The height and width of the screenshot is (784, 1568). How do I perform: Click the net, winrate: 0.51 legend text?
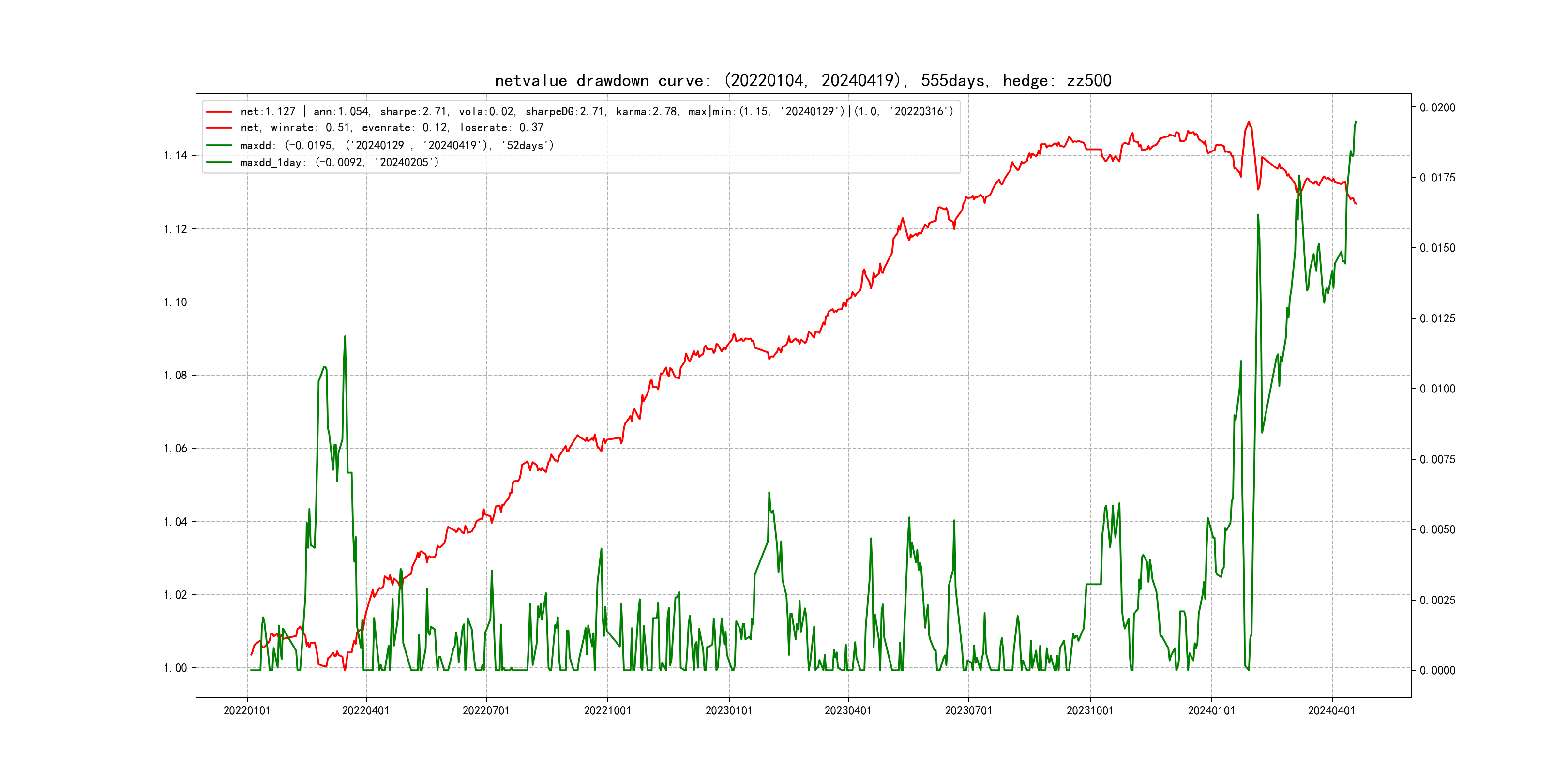(x=392, y=128)
